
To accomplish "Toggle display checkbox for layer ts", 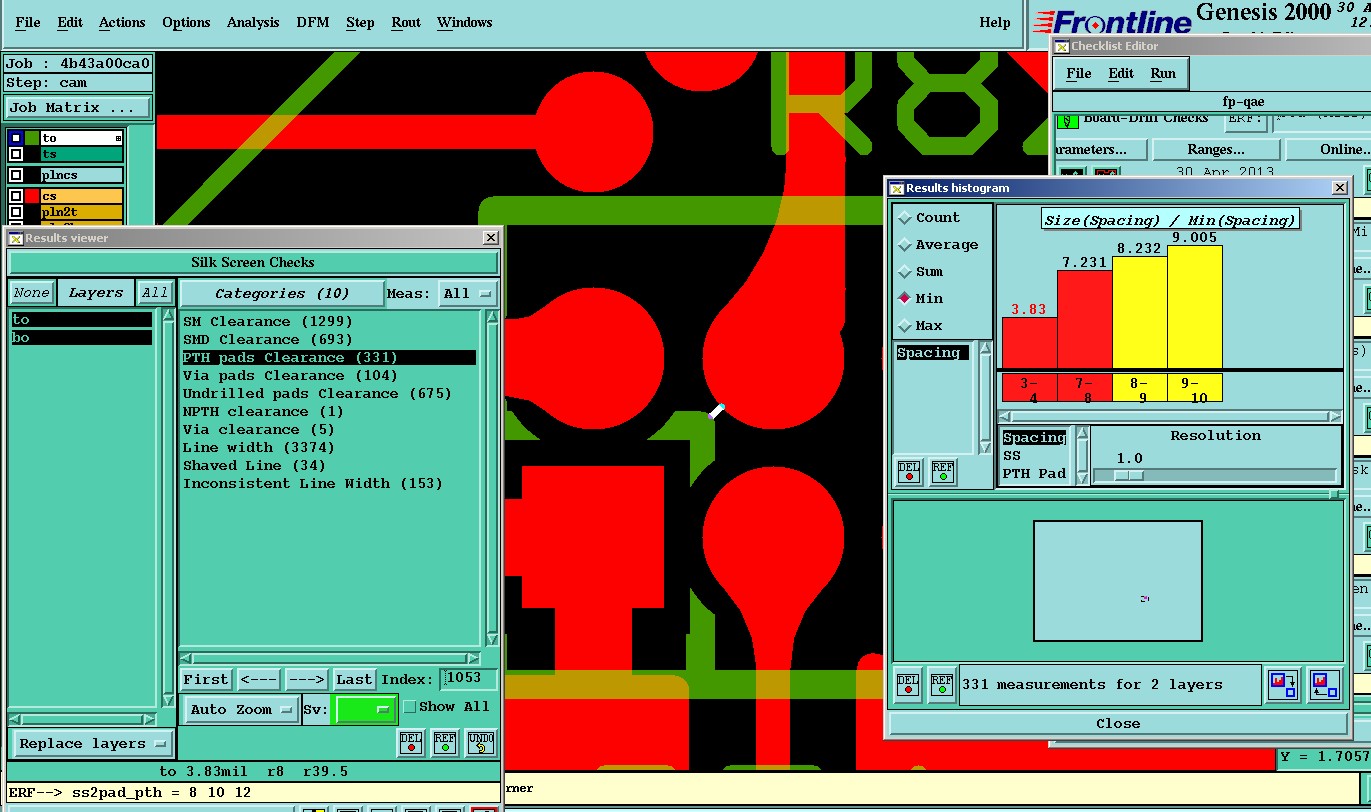I will tap(15, 154).
